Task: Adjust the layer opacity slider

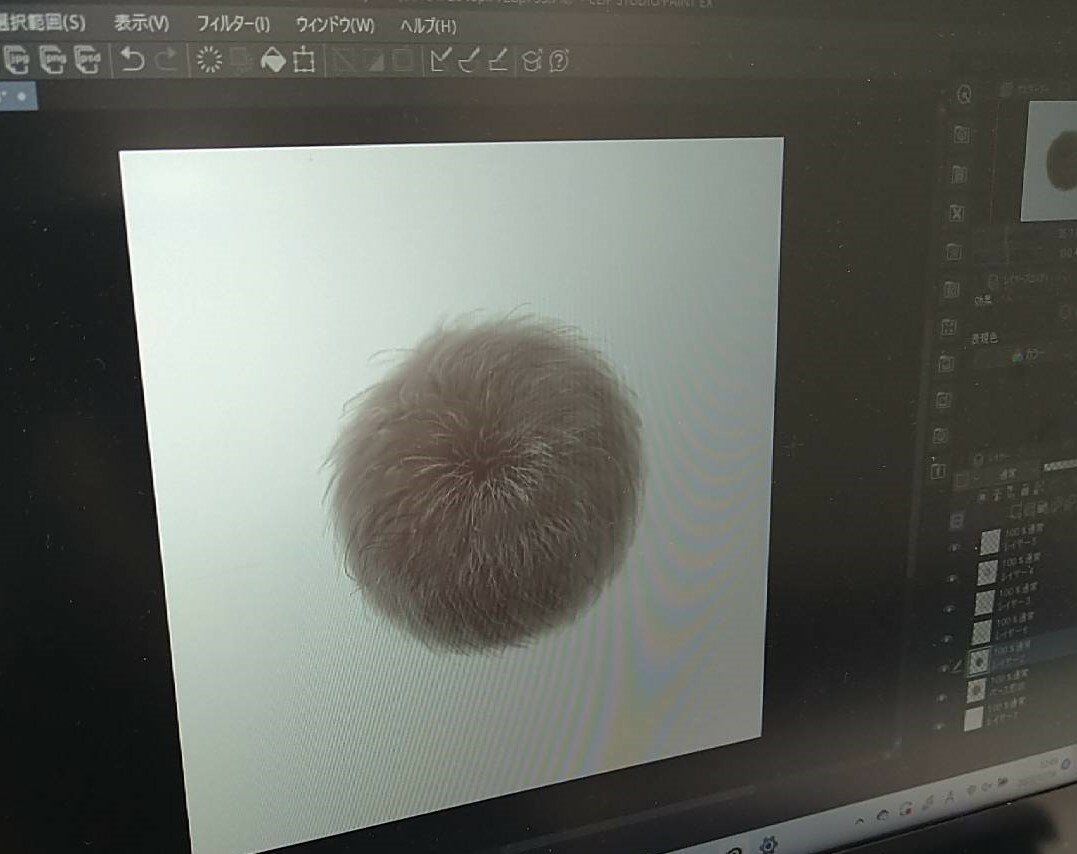Action: pos(1060,467)
